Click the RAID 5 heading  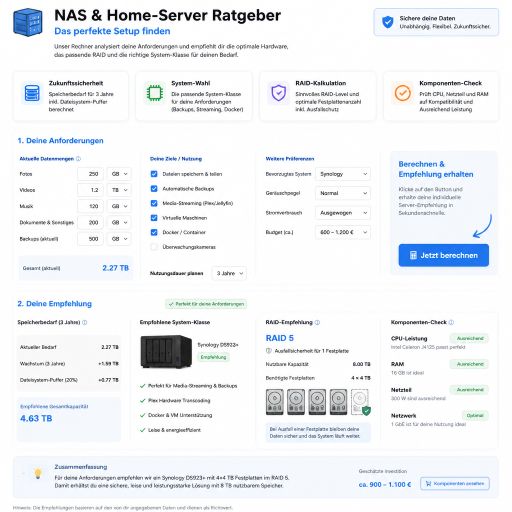[x=280, y=338]
